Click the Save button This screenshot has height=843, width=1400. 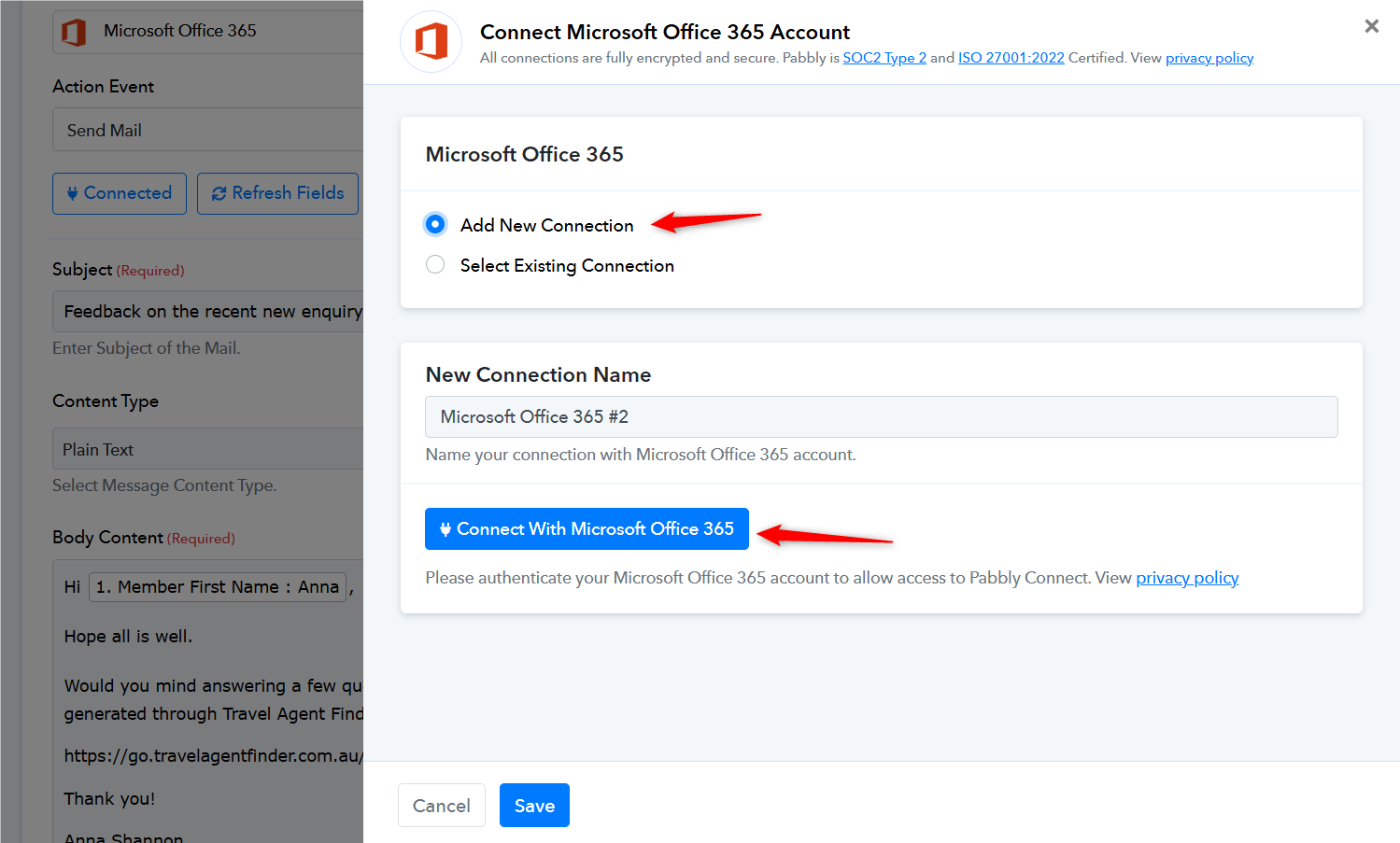tap(534, 805)
